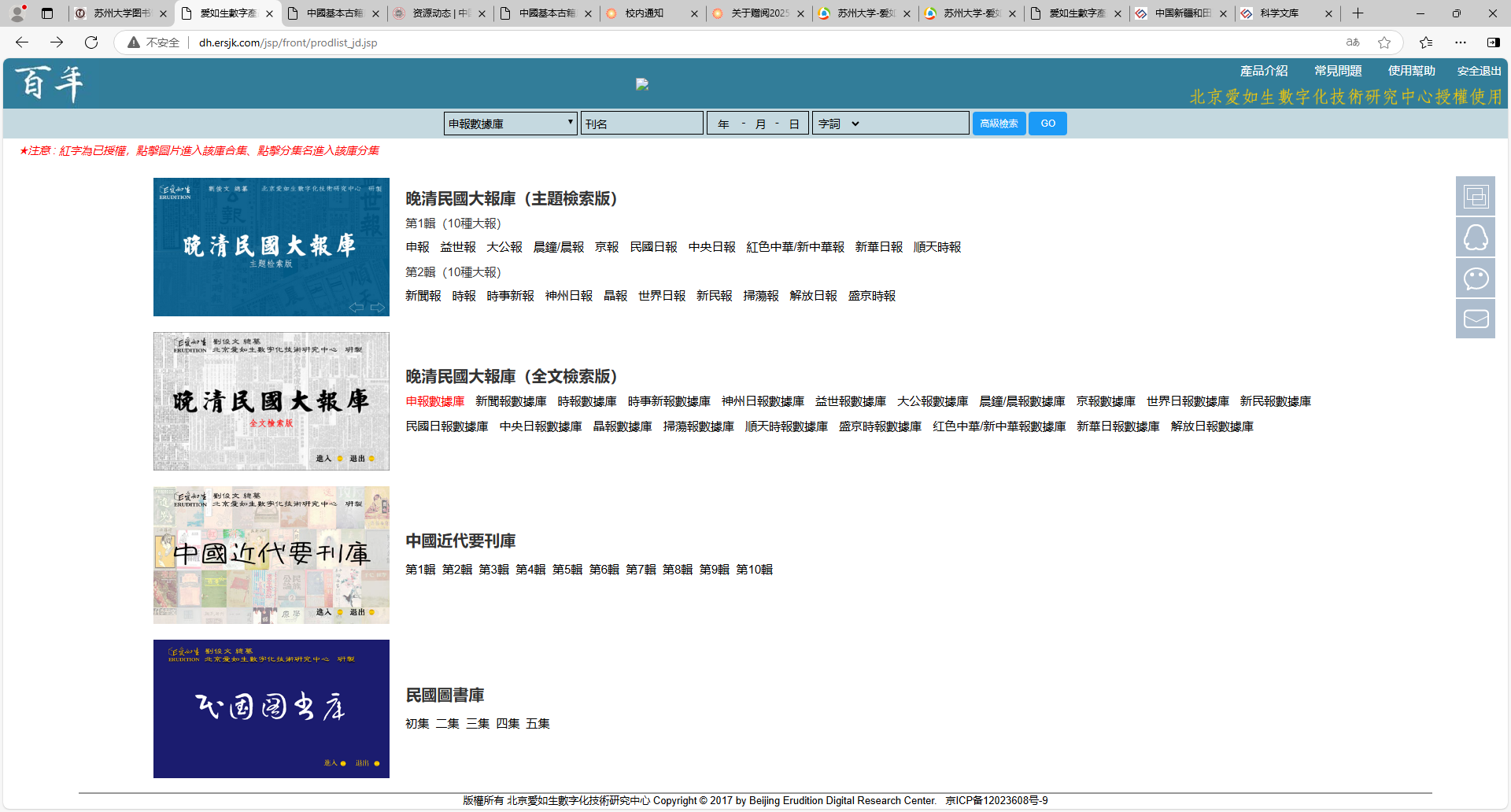
Task: Open a new browser tab
Action: 1358,13
